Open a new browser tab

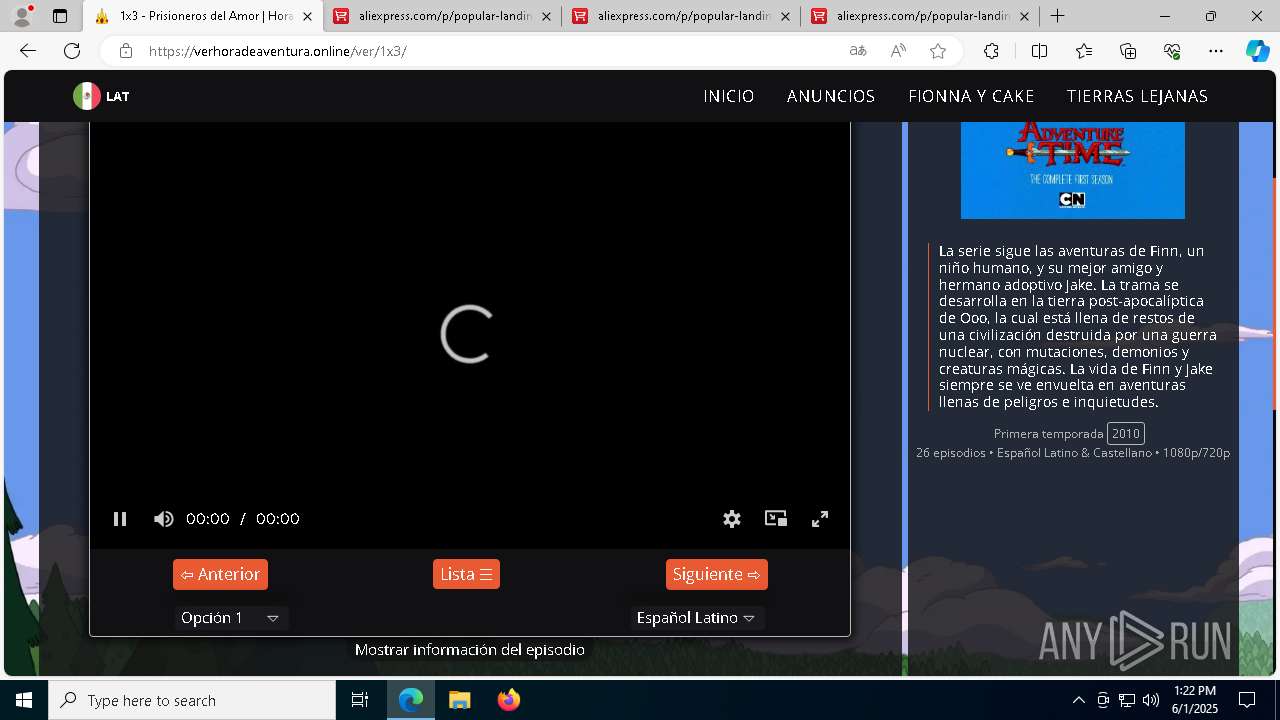coord(1057,16)
